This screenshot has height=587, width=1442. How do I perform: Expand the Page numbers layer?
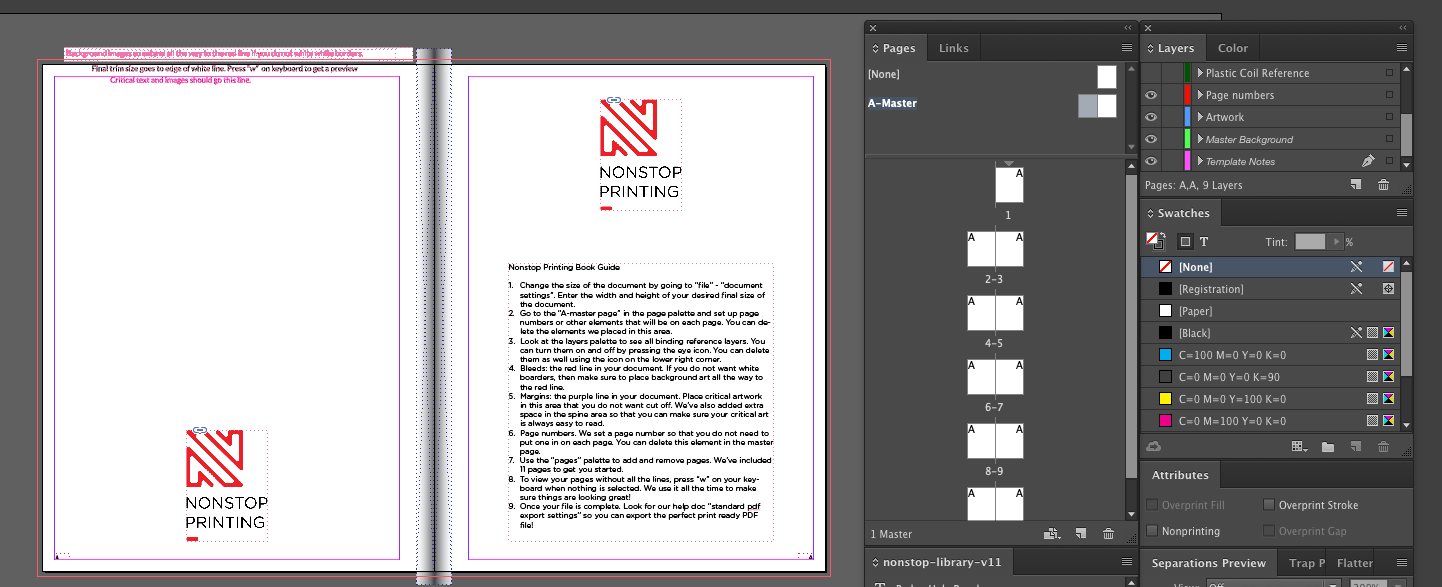pyautogui.click(x=1200, y=95)
